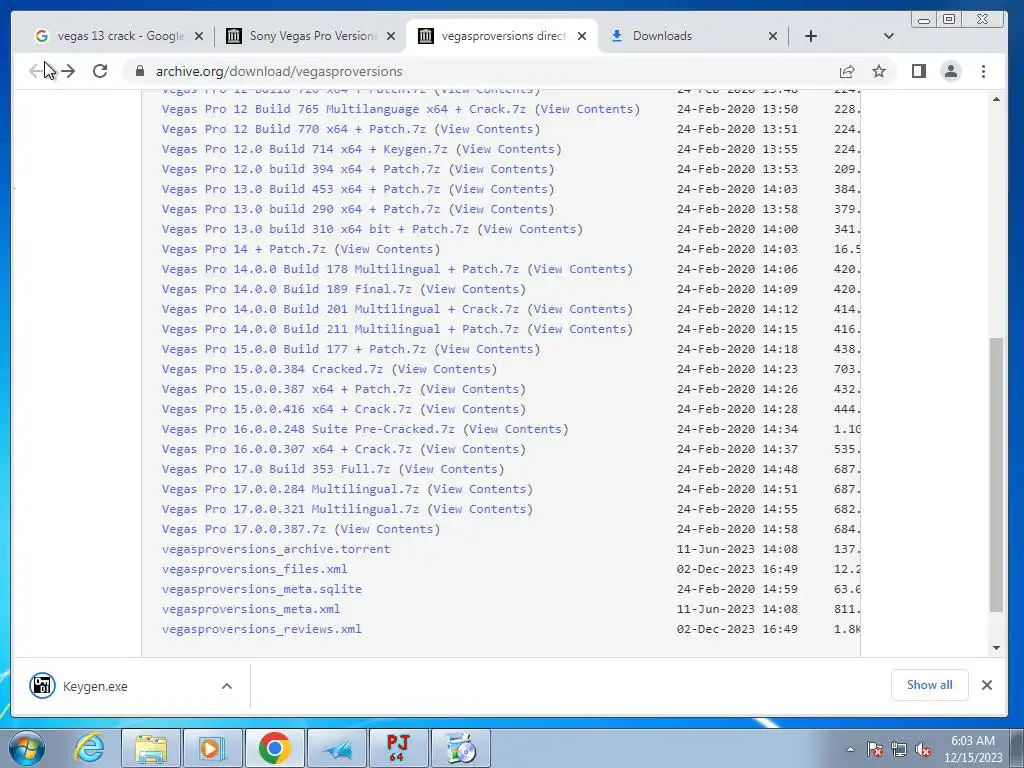1024x768 pixels.
Task: Show hidden system tray icons
Action: tap(850, 750)
